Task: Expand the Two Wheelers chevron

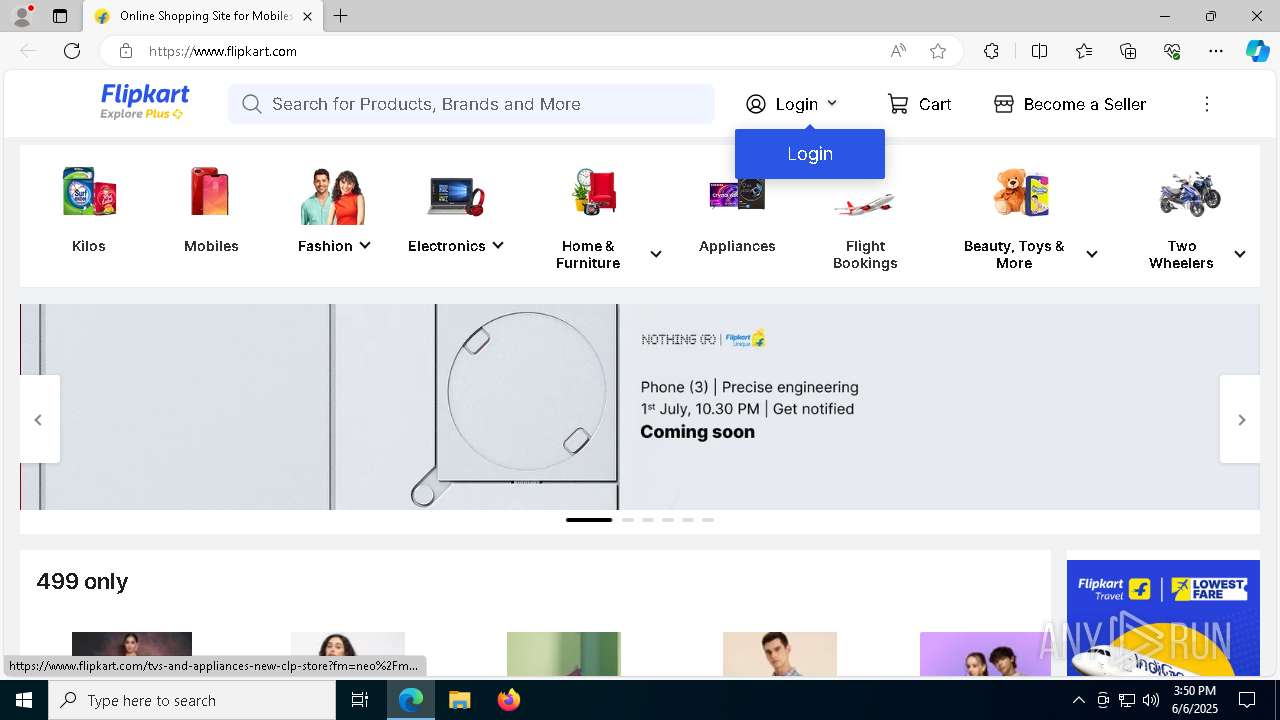Action: click(1240, 254)
